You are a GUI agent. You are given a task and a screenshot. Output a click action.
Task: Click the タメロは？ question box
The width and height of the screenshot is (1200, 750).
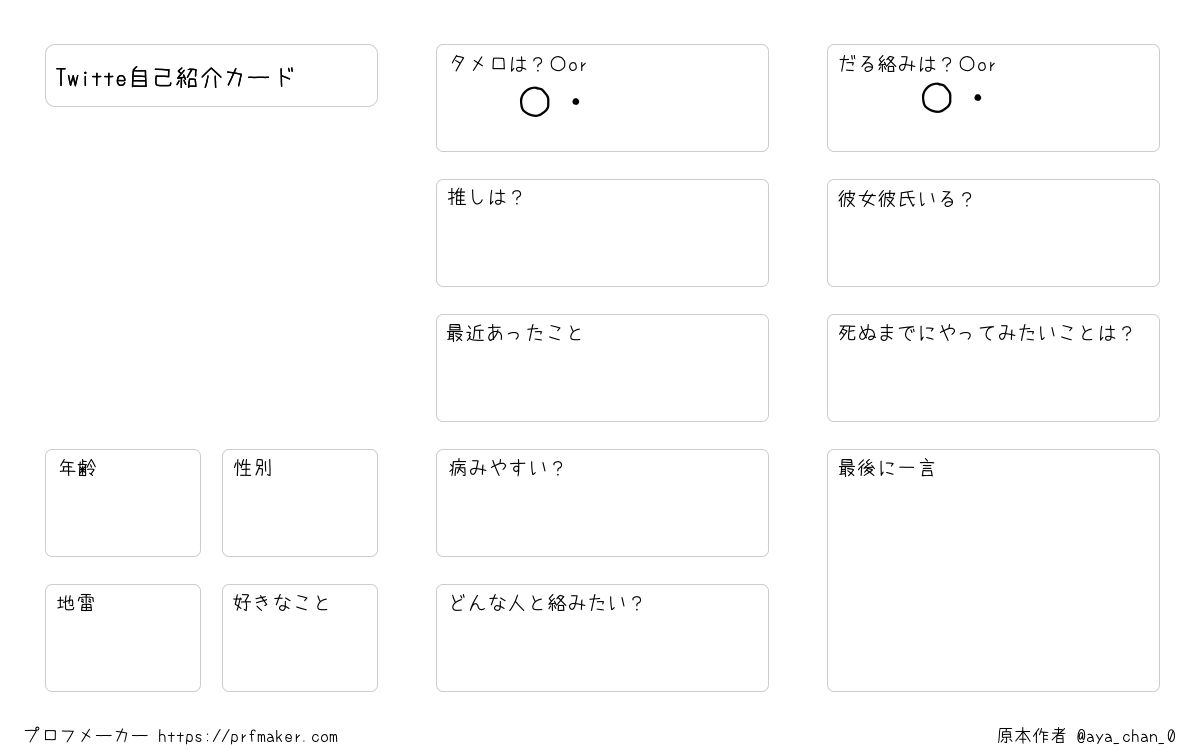(602, 98)
